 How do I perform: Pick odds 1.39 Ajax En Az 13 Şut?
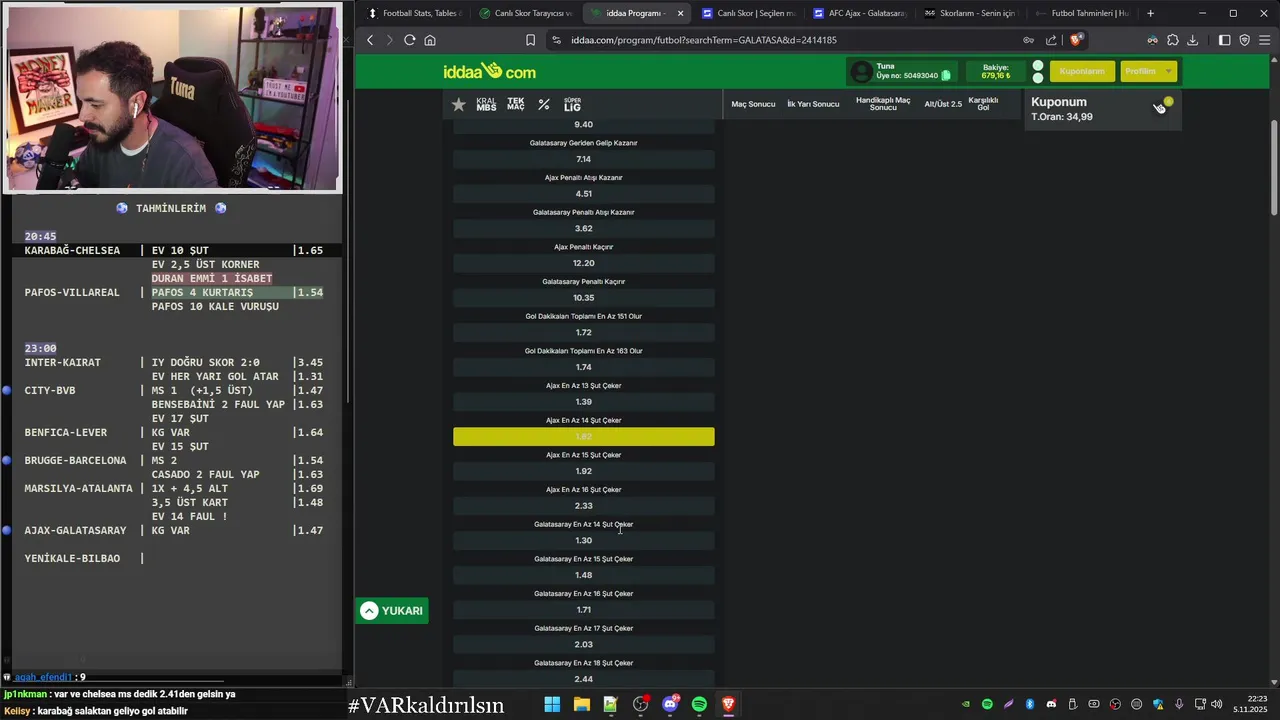point(584,402)
